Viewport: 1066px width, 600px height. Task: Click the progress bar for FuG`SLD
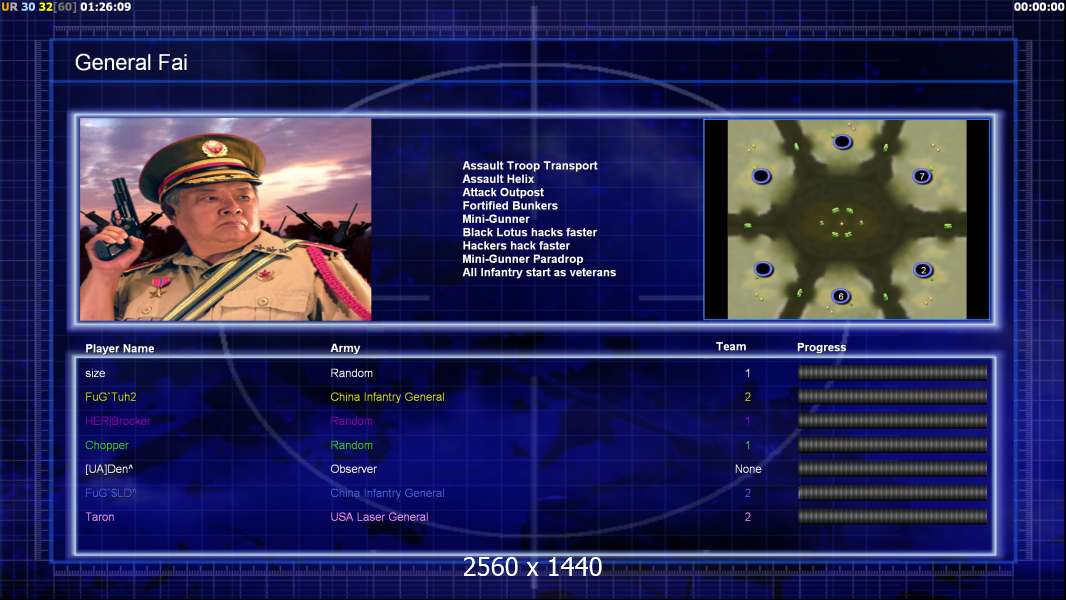(x=893, y=493)
